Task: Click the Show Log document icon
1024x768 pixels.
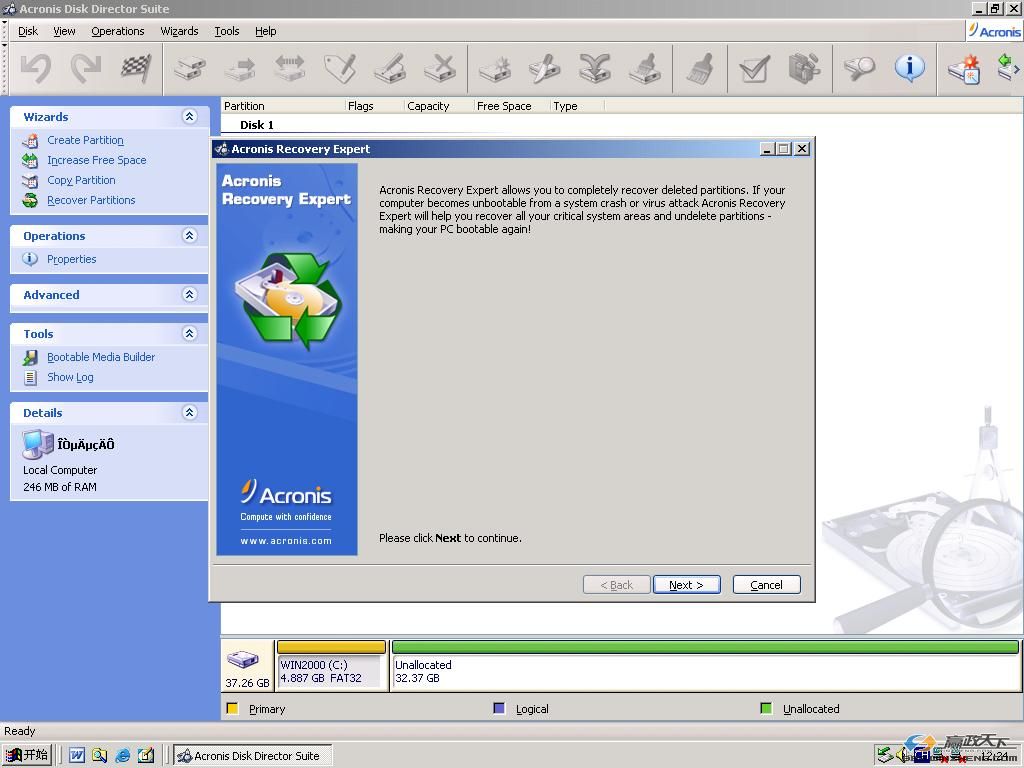Action: [30, 377]
